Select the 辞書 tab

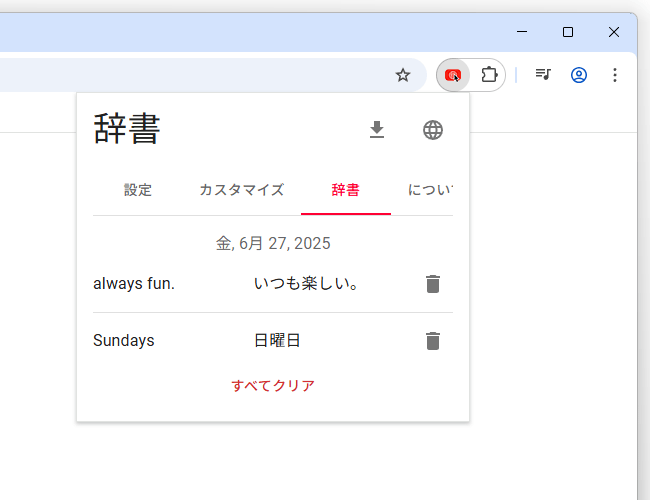pos(346,190)
